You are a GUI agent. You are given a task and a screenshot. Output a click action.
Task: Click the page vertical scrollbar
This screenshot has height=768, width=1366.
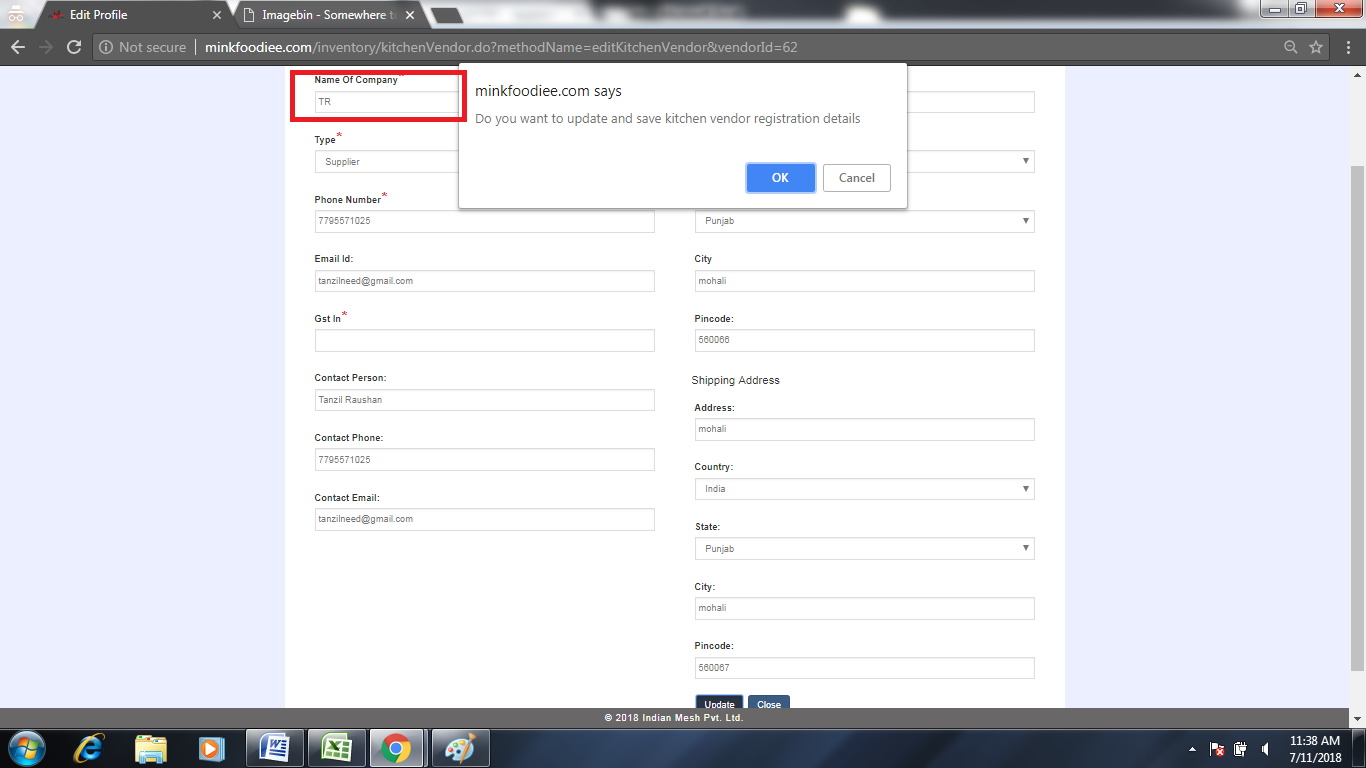click(x=1357, y=420)
